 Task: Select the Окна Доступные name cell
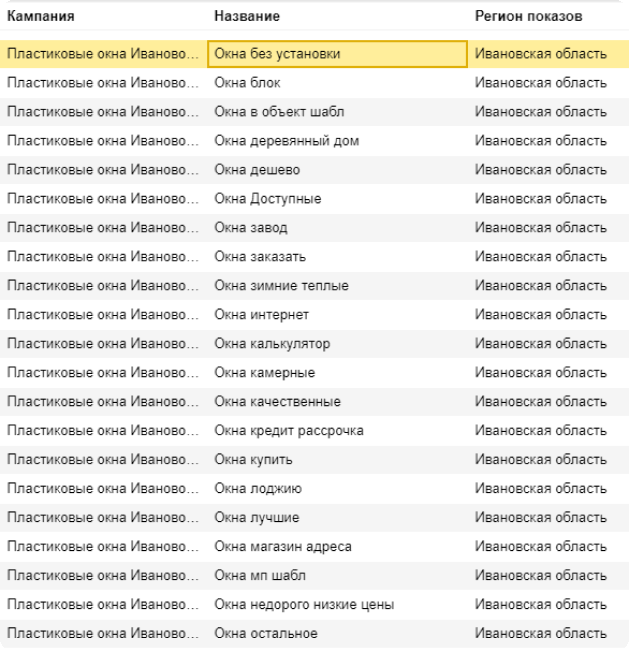click(268, 199)
